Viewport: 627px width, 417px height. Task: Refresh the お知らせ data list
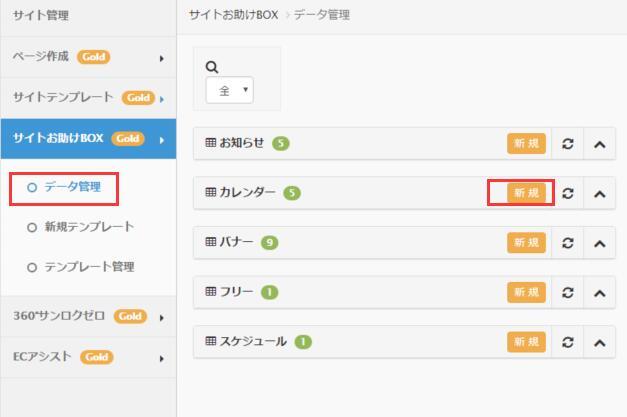(567, 144)
